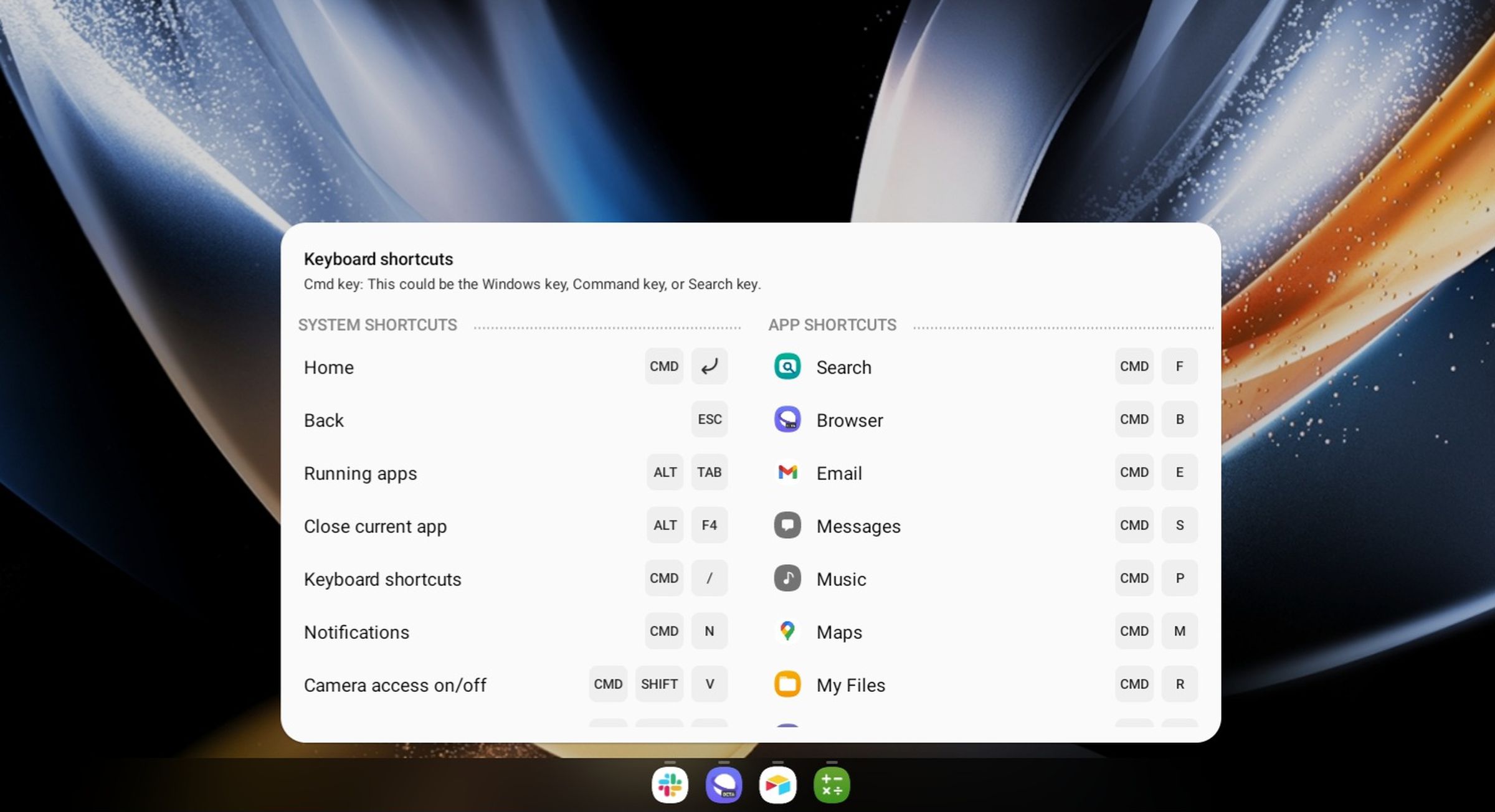Select the Home shortcut label
The image size is (1495, 812).
coord(329,367)
